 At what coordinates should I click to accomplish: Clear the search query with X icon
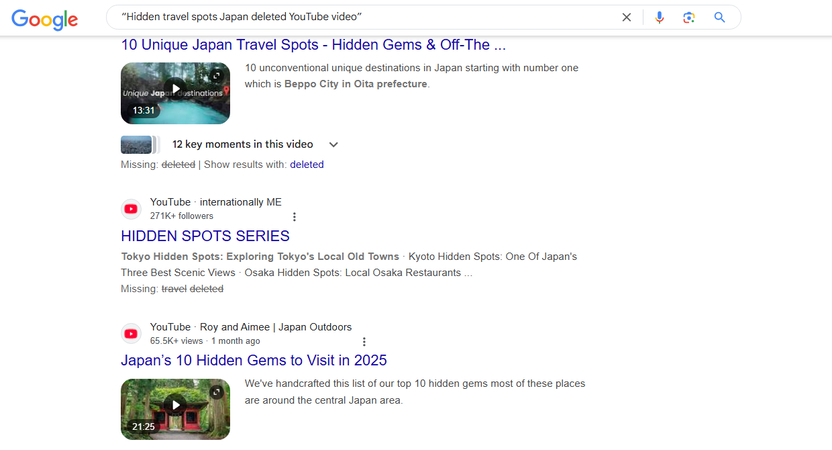626,17
